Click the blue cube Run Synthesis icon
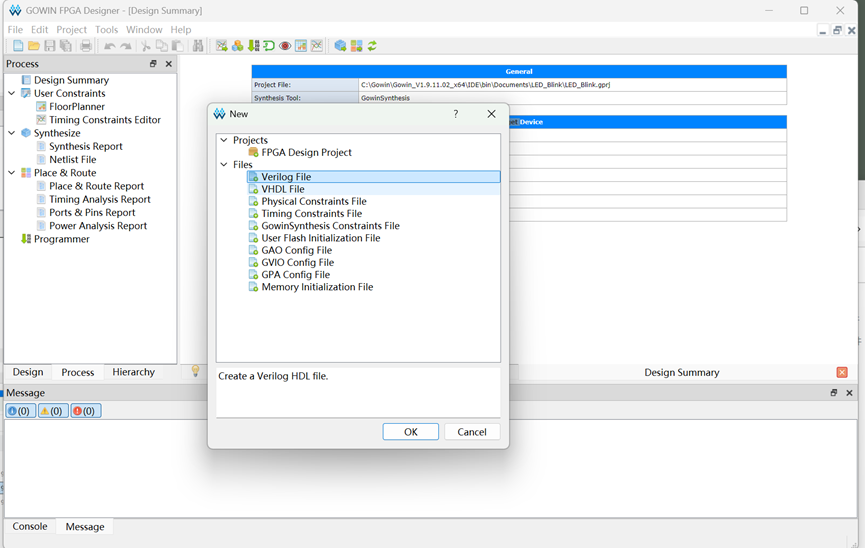Screen dimensions: 865x548 [340, 46]
